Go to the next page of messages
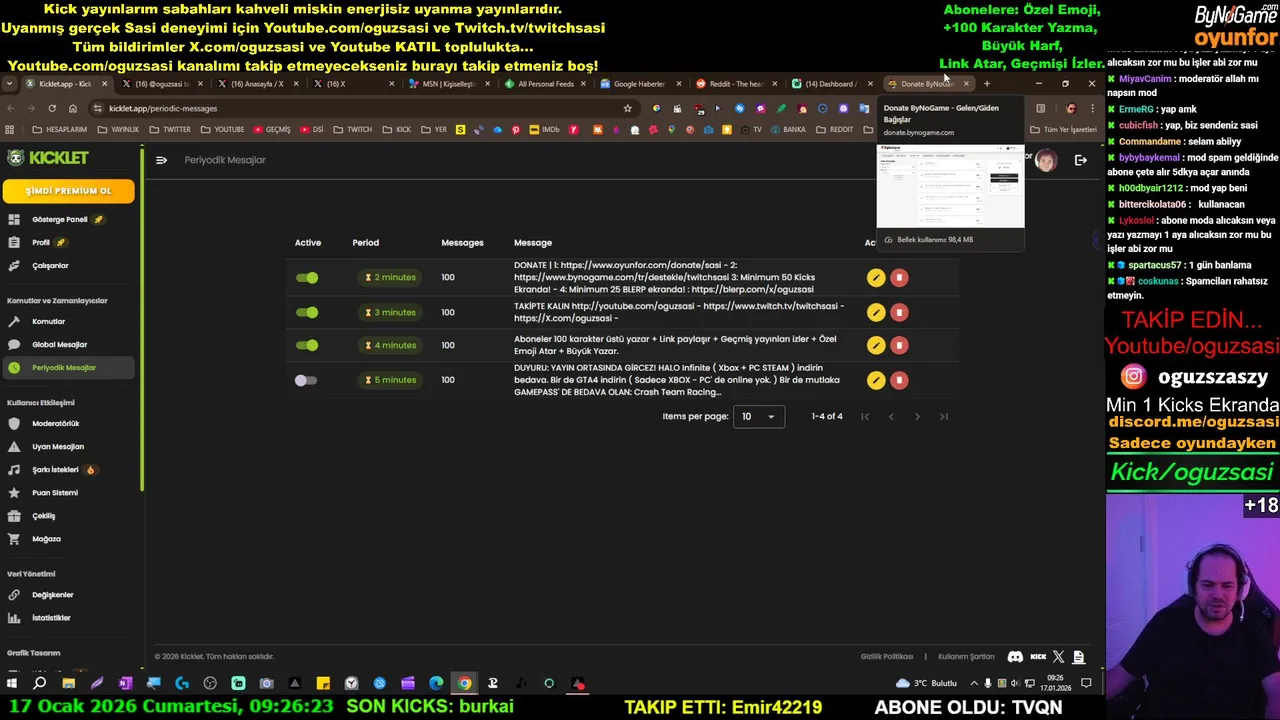 [917, 417]
